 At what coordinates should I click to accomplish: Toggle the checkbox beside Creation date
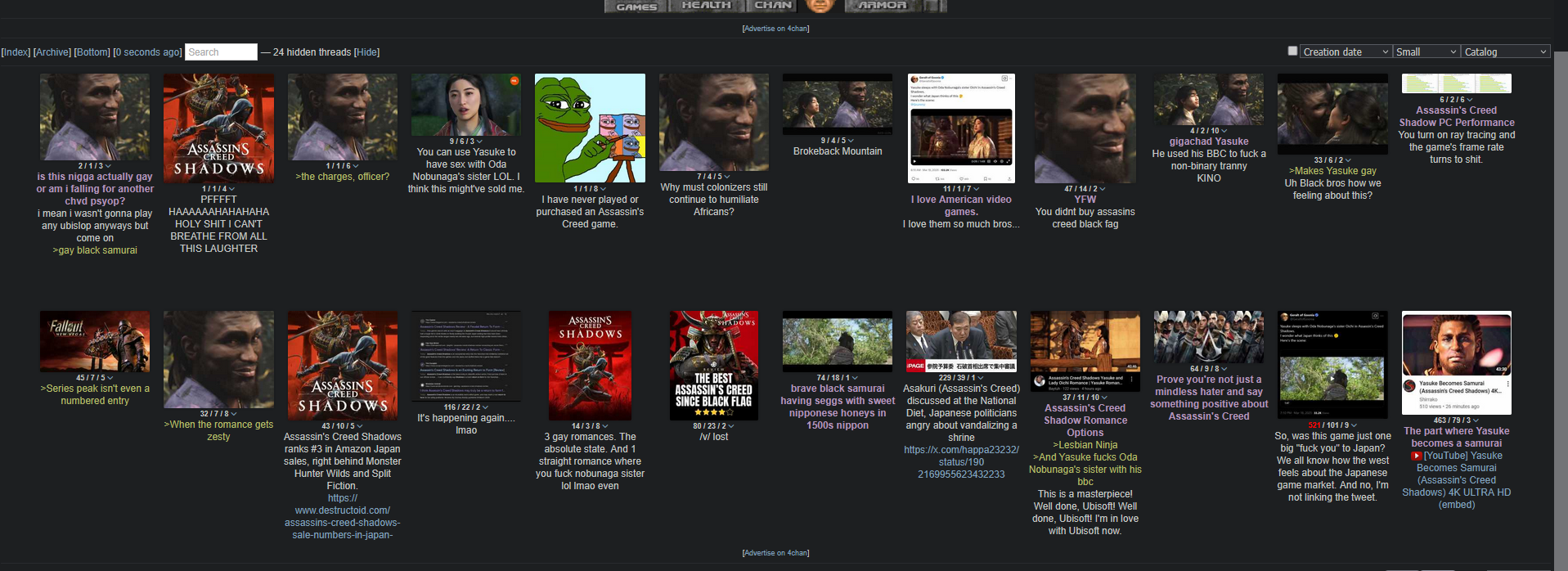coord(1292,51)
